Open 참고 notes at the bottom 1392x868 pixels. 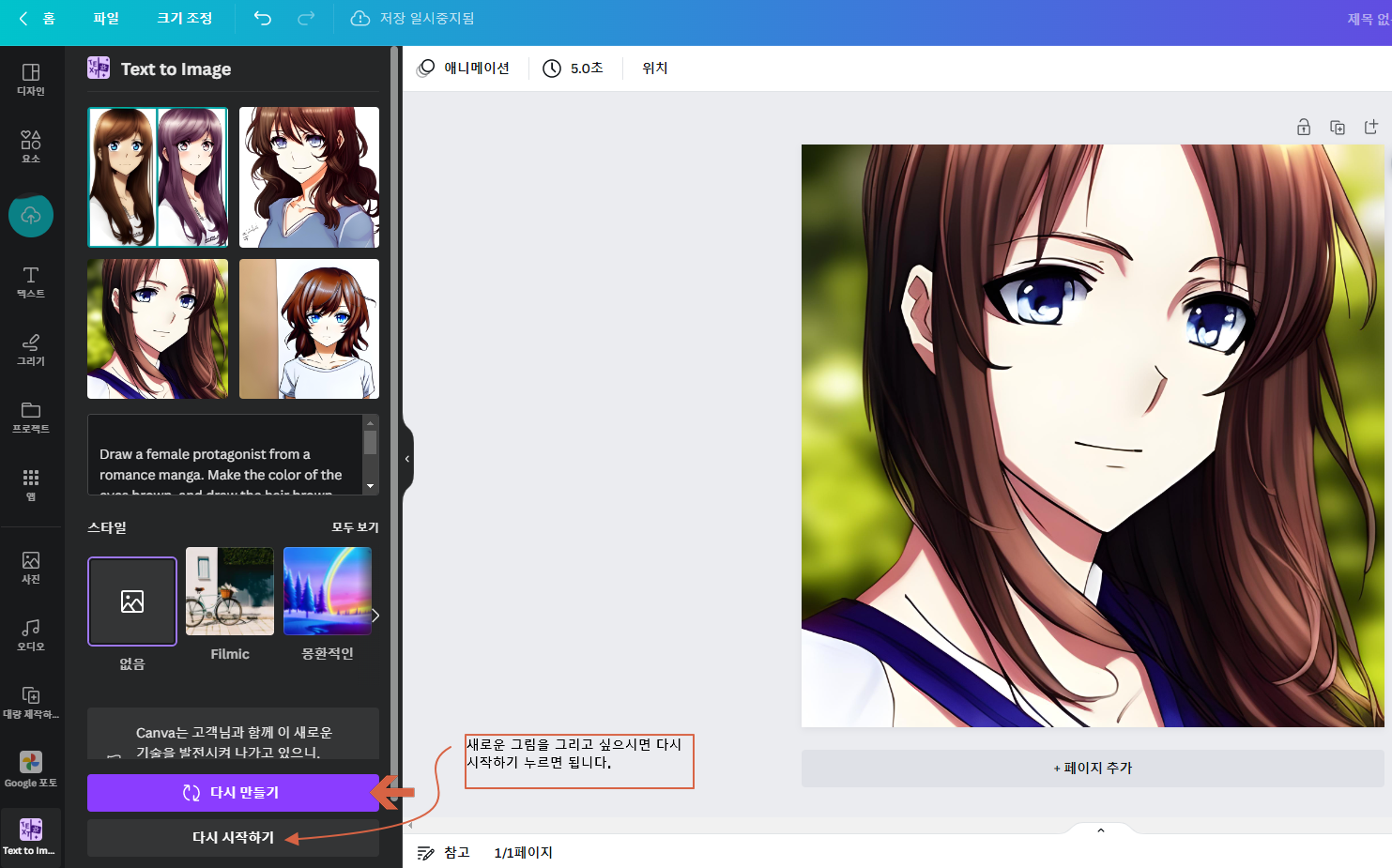pos(444,852)
